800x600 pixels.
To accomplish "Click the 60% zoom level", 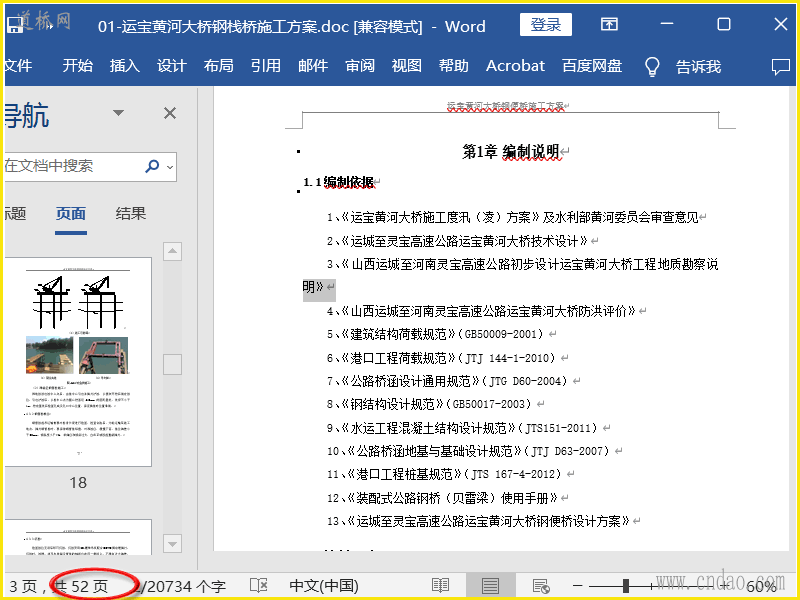I will click(762, 587).
